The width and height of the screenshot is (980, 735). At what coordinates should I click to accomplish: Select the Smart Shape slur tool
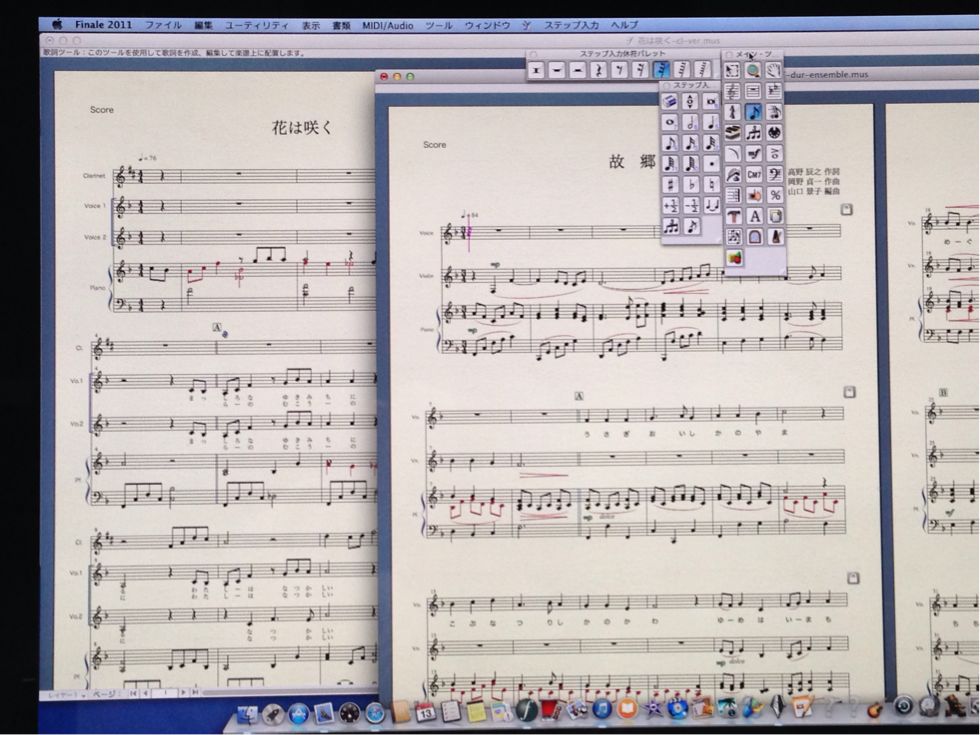coord(733,153)
